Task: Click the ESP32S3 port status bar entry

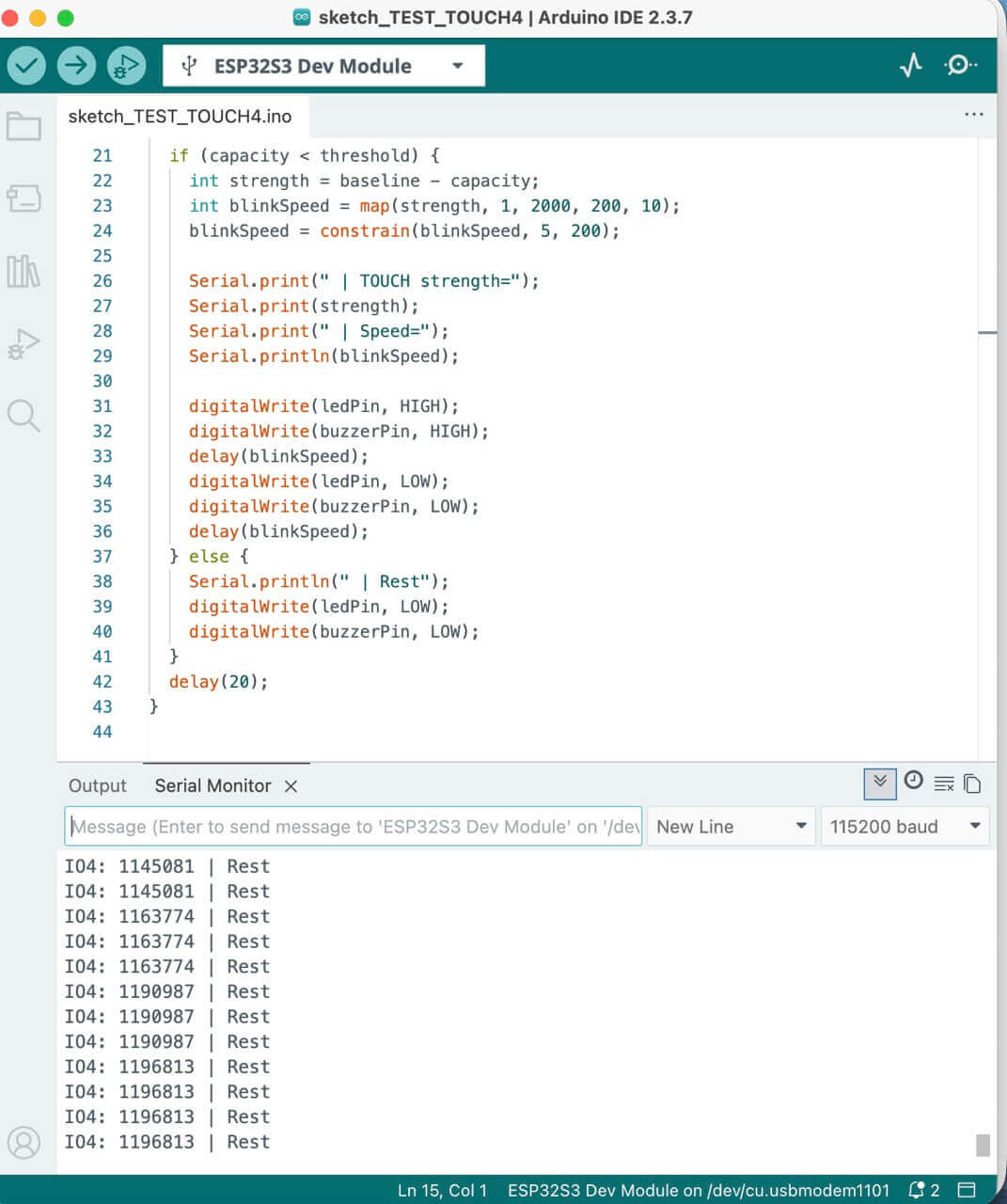Action: point(699,1190)
